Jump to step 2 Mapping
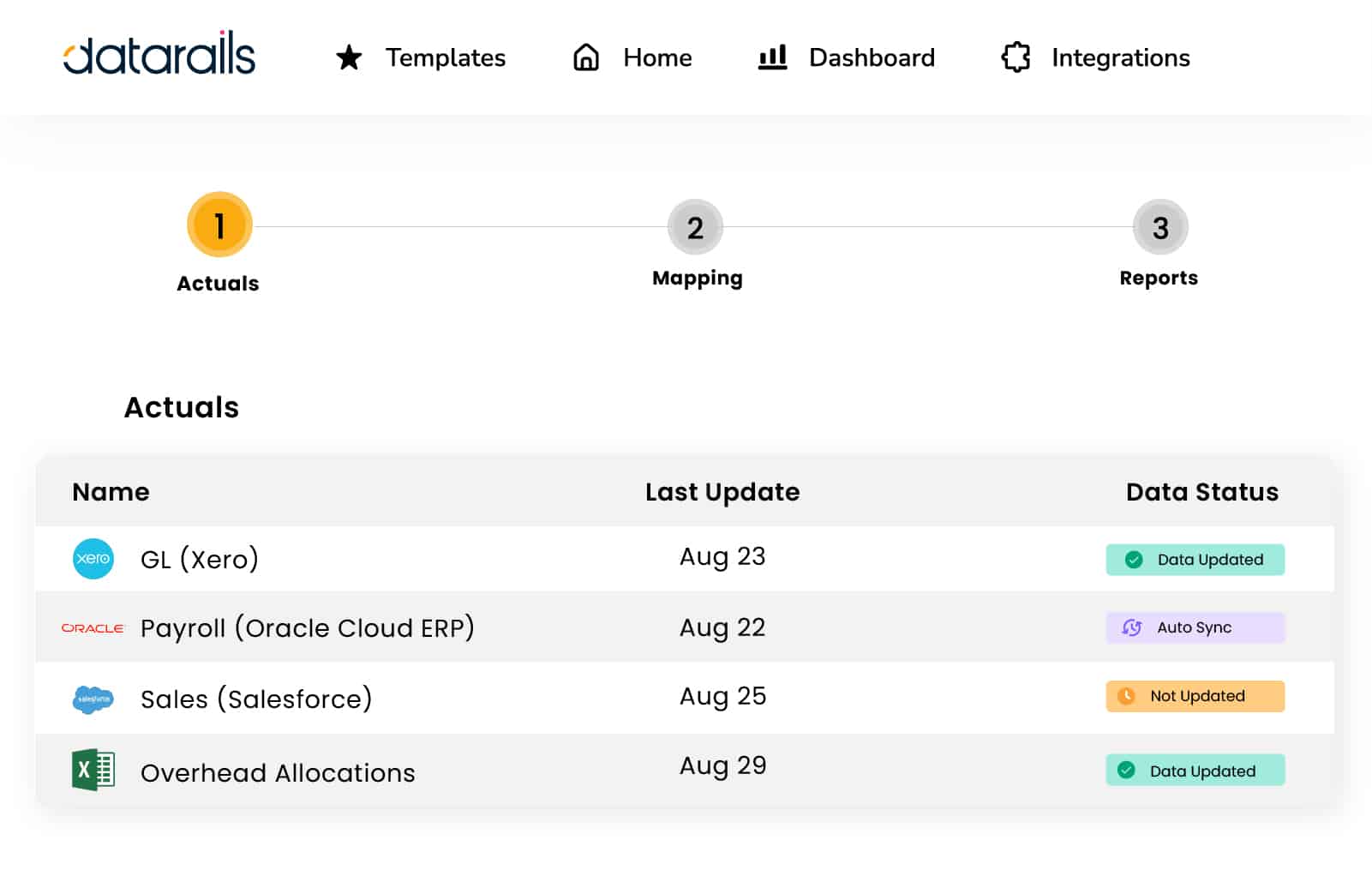The image size is (1372, 888). click(695, 228)
